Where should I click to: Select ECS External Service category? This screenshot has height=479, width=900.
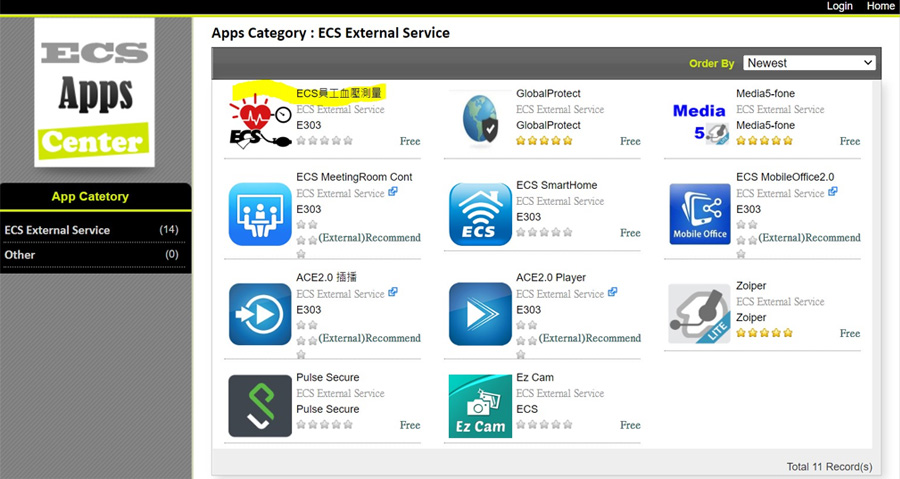(x=57, y=230)
